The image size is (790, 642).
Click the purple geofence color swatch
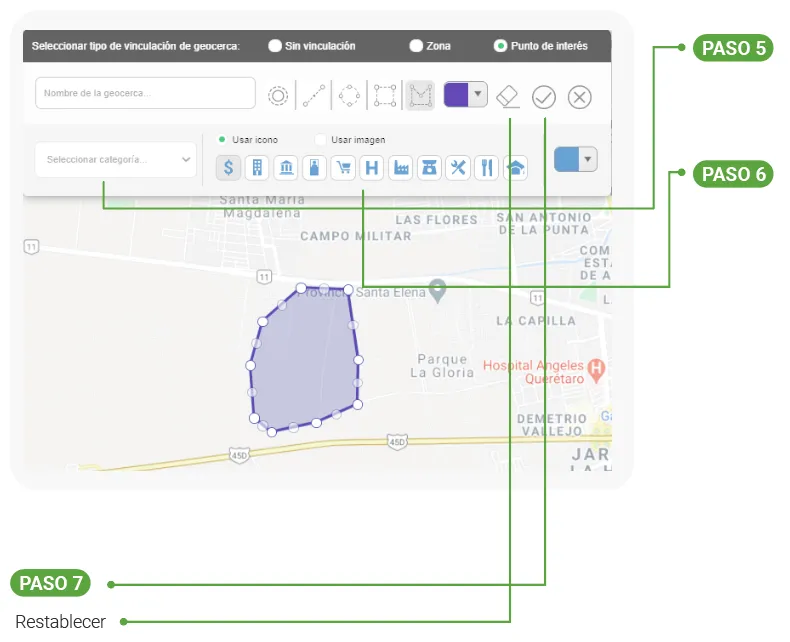click(456, 94)
